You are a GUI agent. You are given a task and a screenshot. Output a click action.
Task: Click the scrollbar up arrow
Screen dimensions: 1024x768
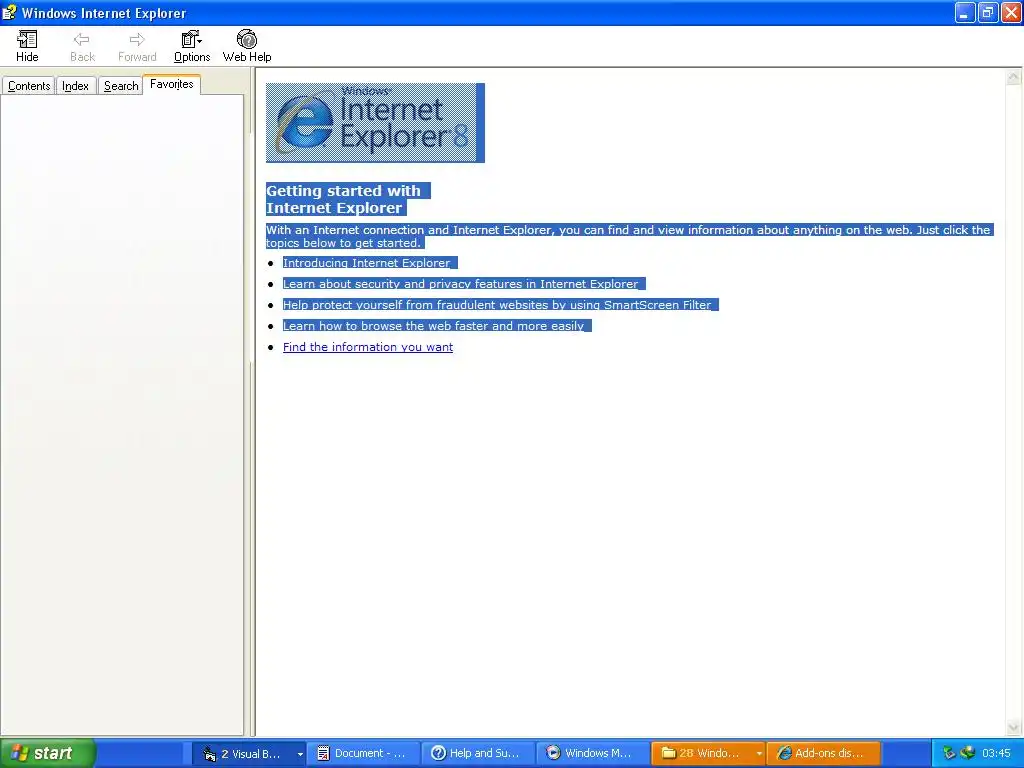pyautogui.click(x=1014, y=77)
